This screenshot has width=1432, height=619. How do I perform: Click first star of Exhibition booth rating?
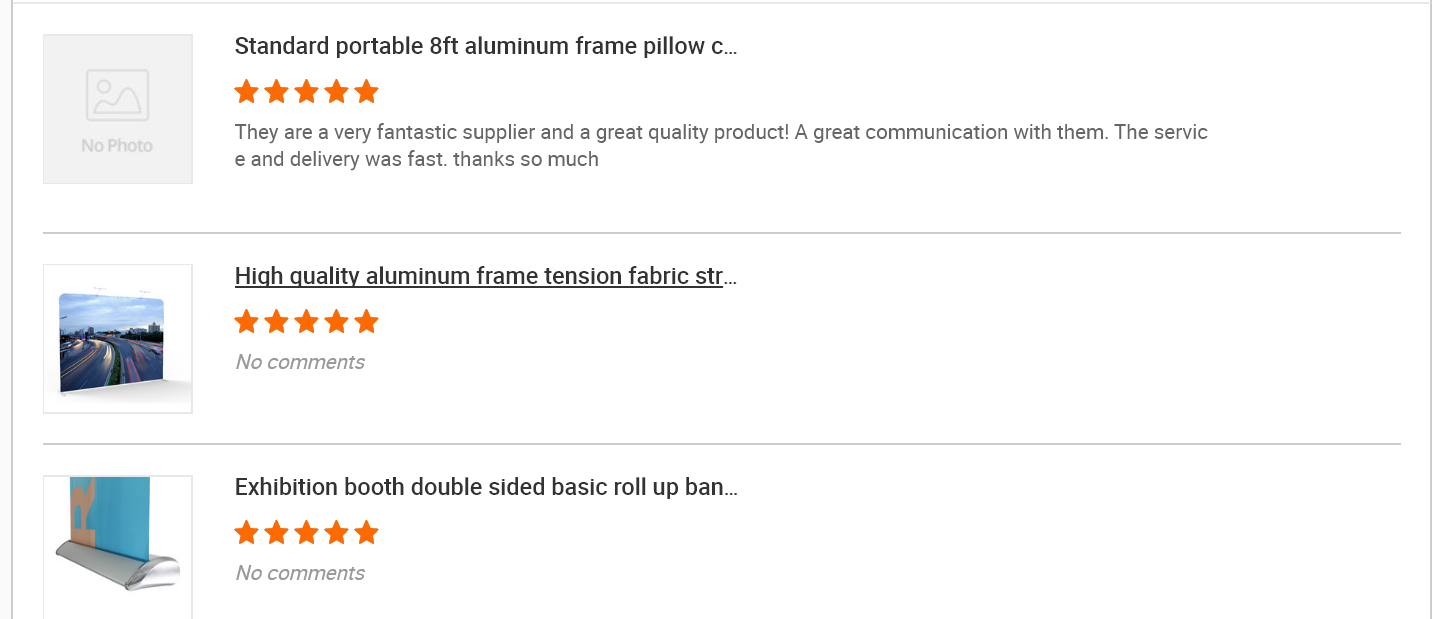click(x=247, y=533)
